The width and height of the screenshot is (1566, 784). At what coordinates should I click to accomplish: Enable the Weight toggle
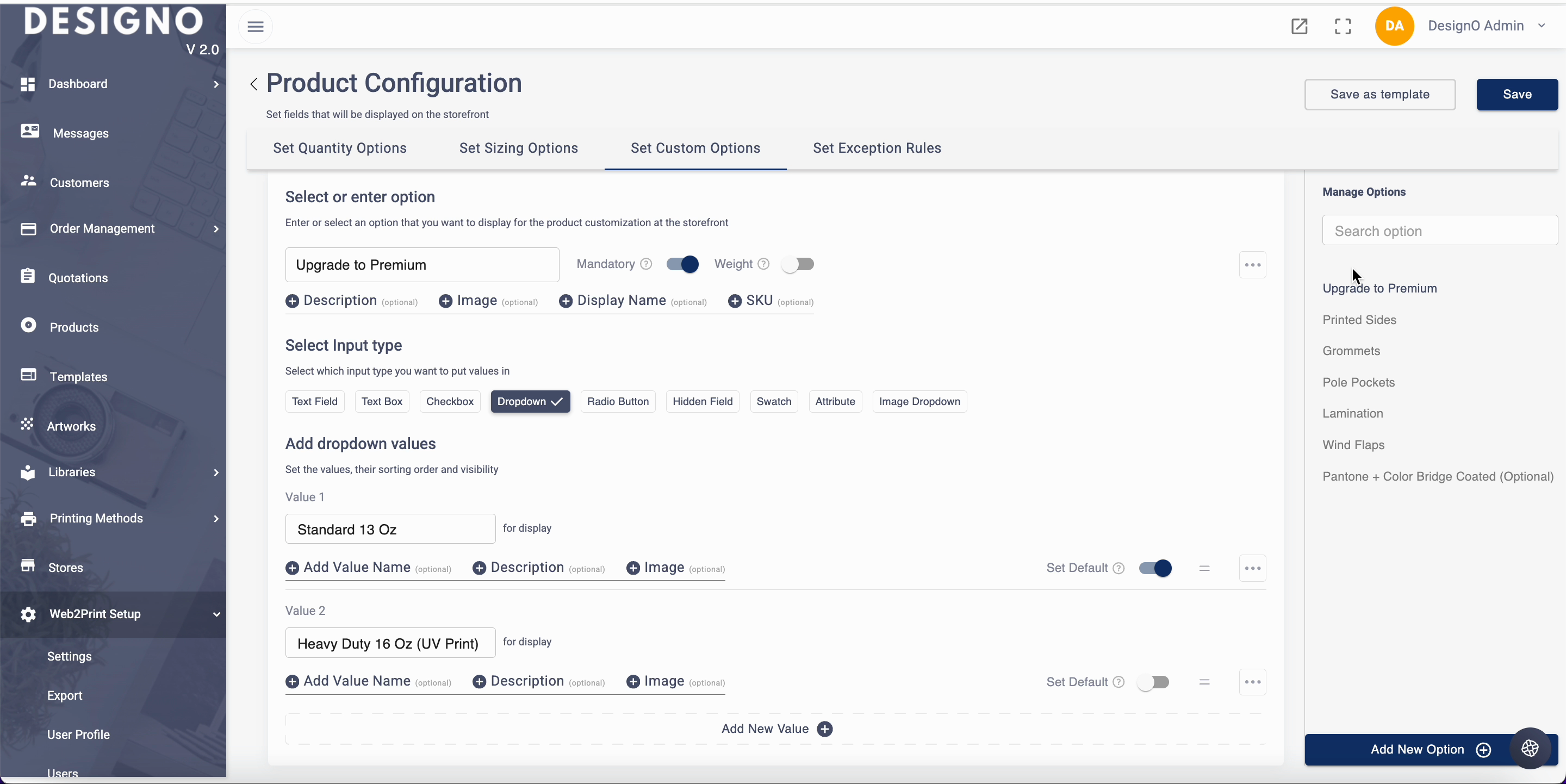[798, 264]
